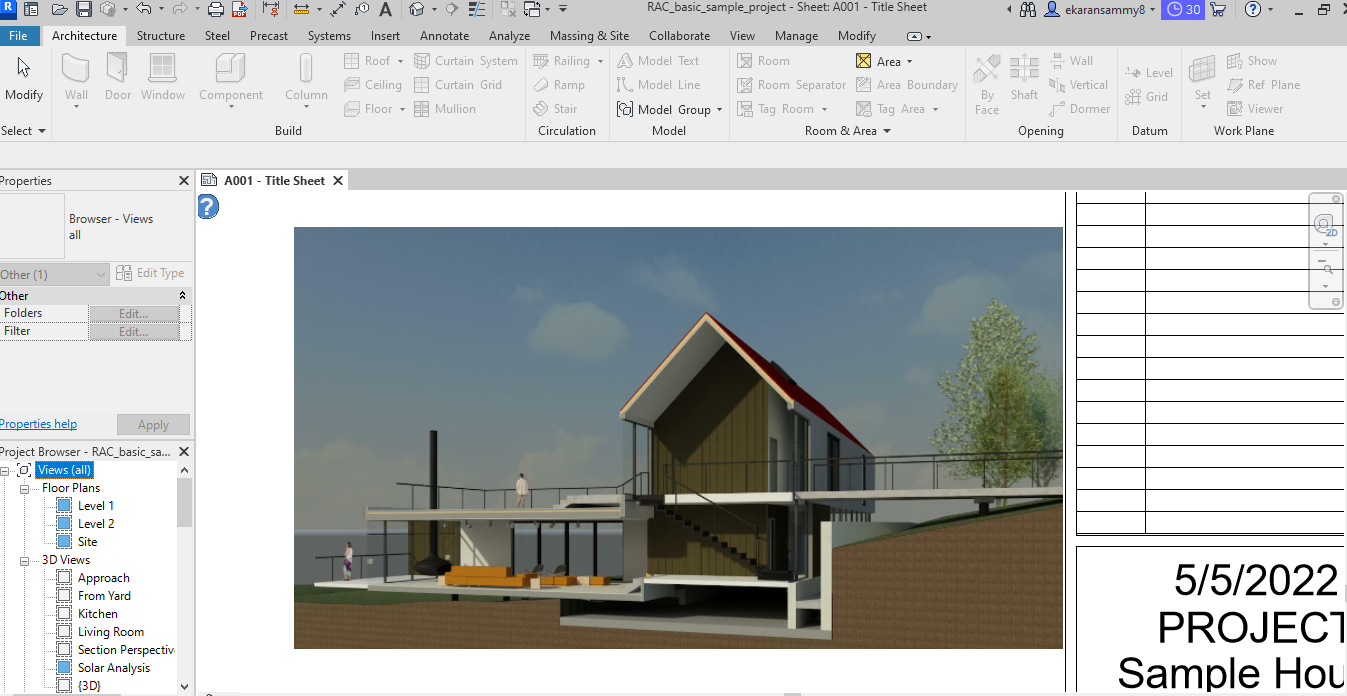Open the Kitchen 3D view
Image resolution: width=1347 pixels, height=696 pixels.
point(98,614)
